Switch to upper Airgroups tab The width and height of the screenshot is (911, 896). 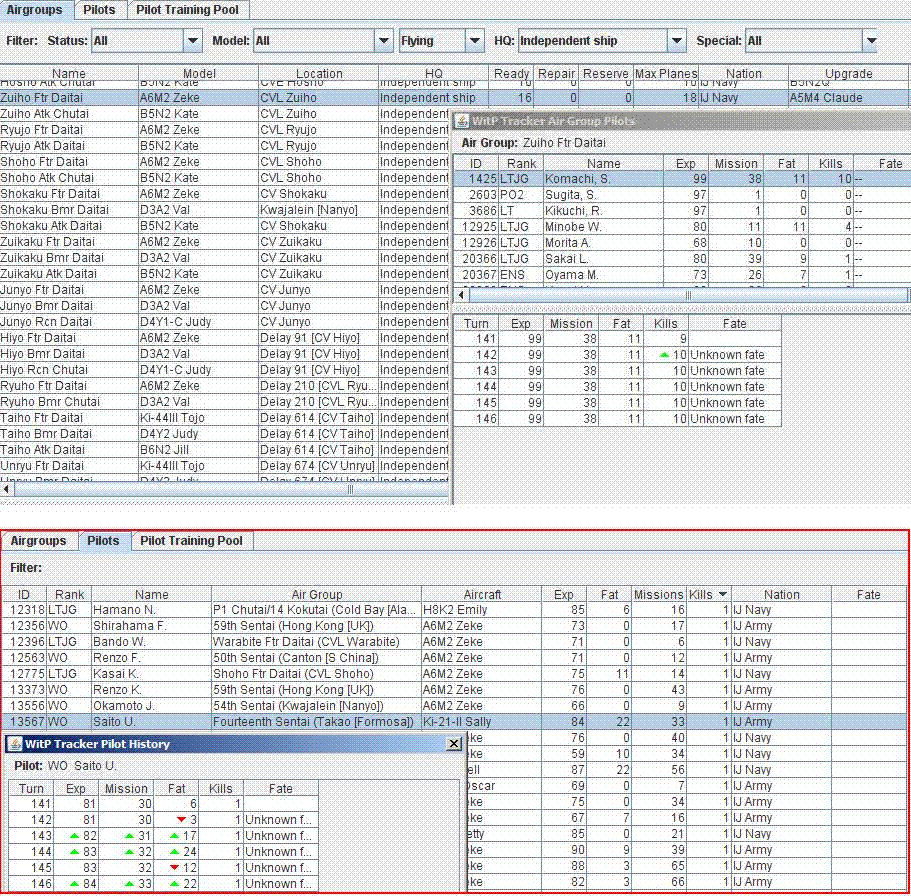click(35, 10)
